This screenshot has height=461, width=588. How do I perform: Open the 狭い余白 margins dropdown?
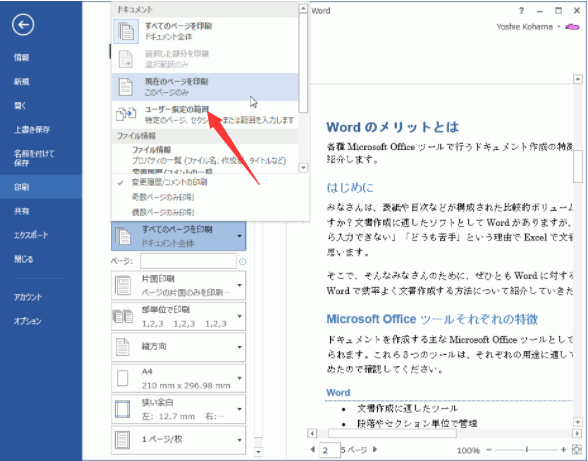(178, 409)
